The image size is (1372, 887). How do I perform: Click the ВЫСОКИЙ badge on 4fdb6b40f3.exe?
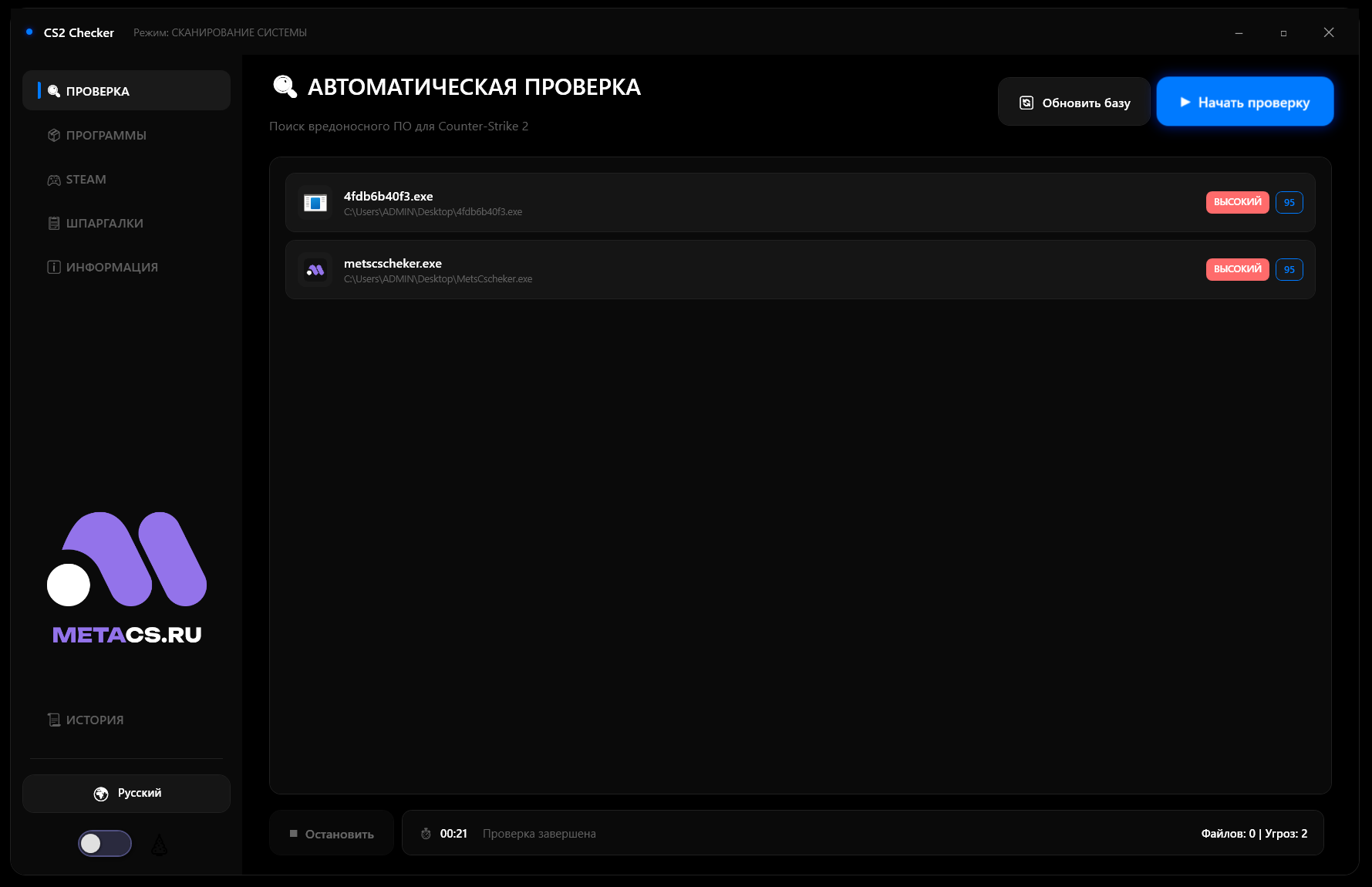tap(1237, 203)
